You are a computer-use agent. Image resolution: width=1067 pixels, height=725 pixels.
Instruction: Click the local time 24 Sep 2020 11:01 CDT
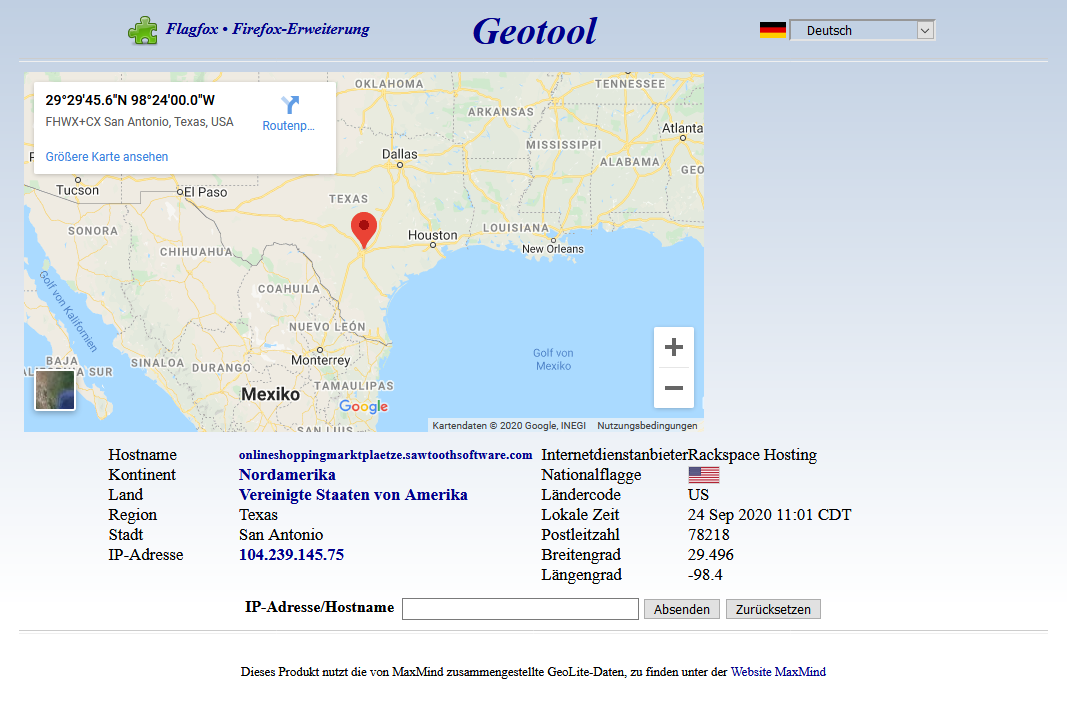(770, 515)
